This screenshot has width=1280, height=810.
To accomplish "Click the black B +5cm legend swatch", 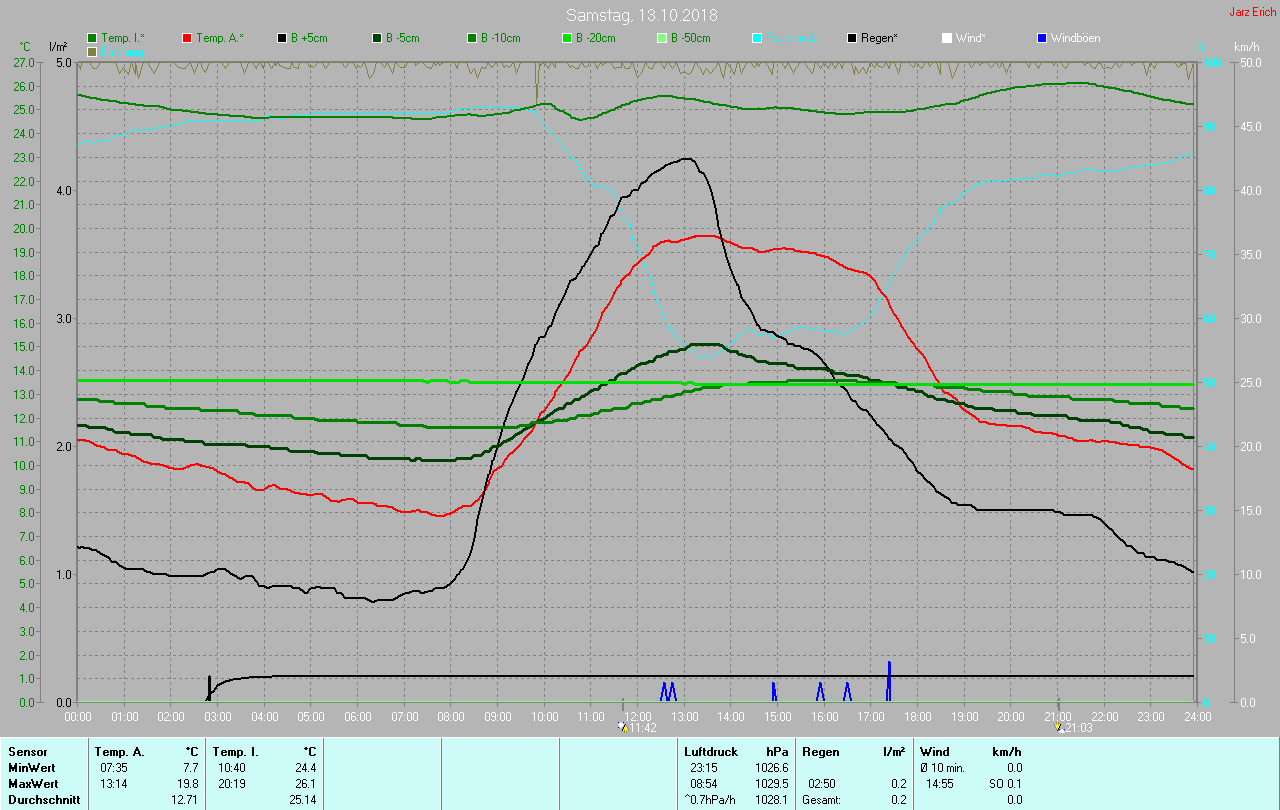I will [283, 38].
